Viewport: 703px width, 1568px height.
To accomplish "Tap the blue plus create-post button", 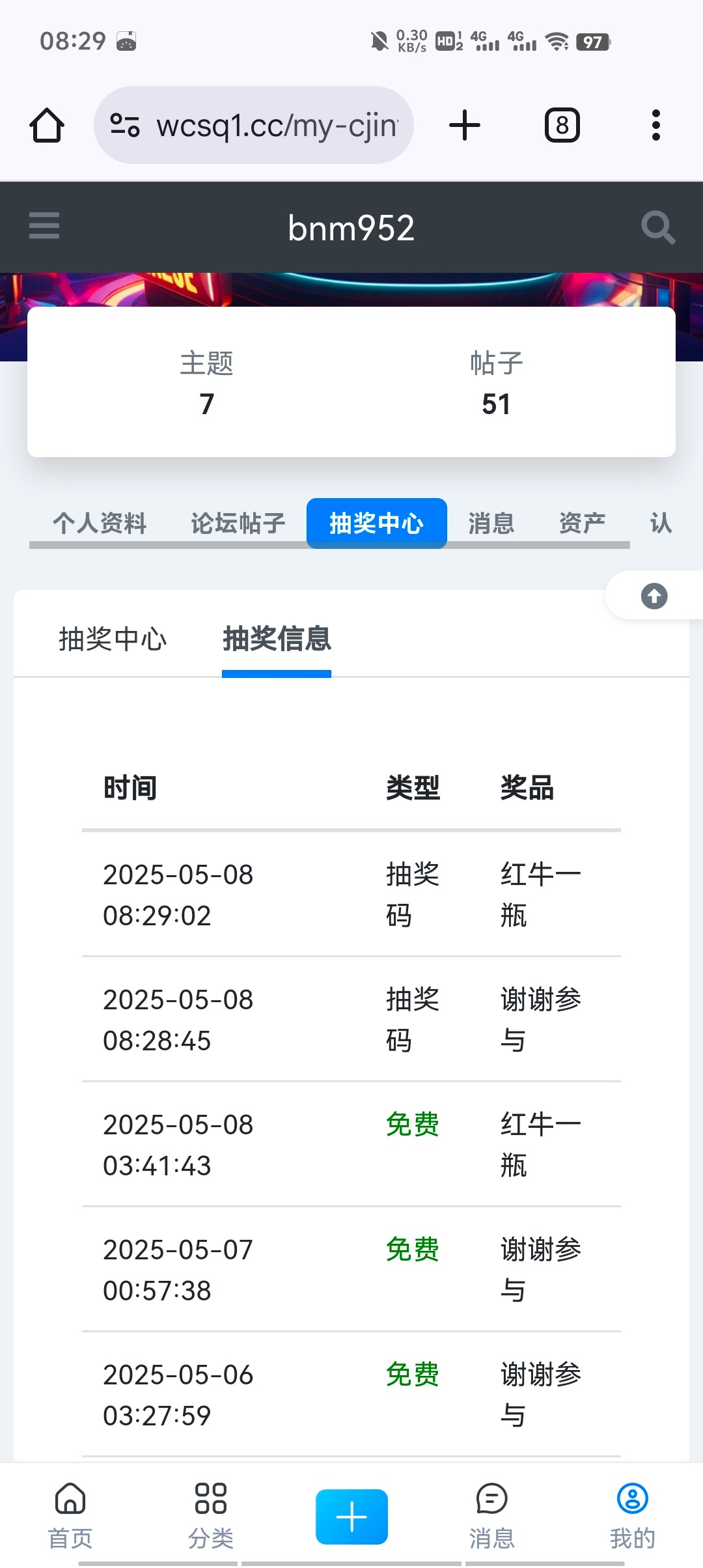I will click(x=351, y=1516).
